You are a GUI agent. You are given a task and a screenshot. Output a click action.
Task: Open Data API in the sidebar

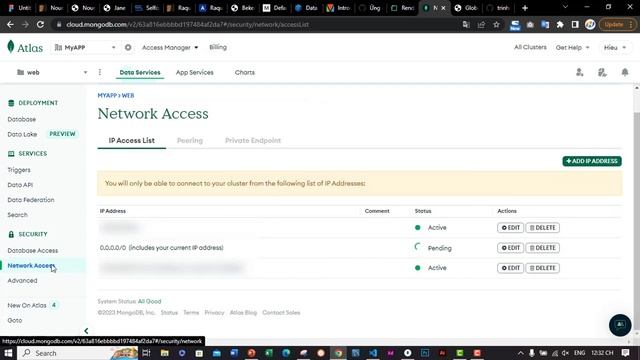[20, 185]
